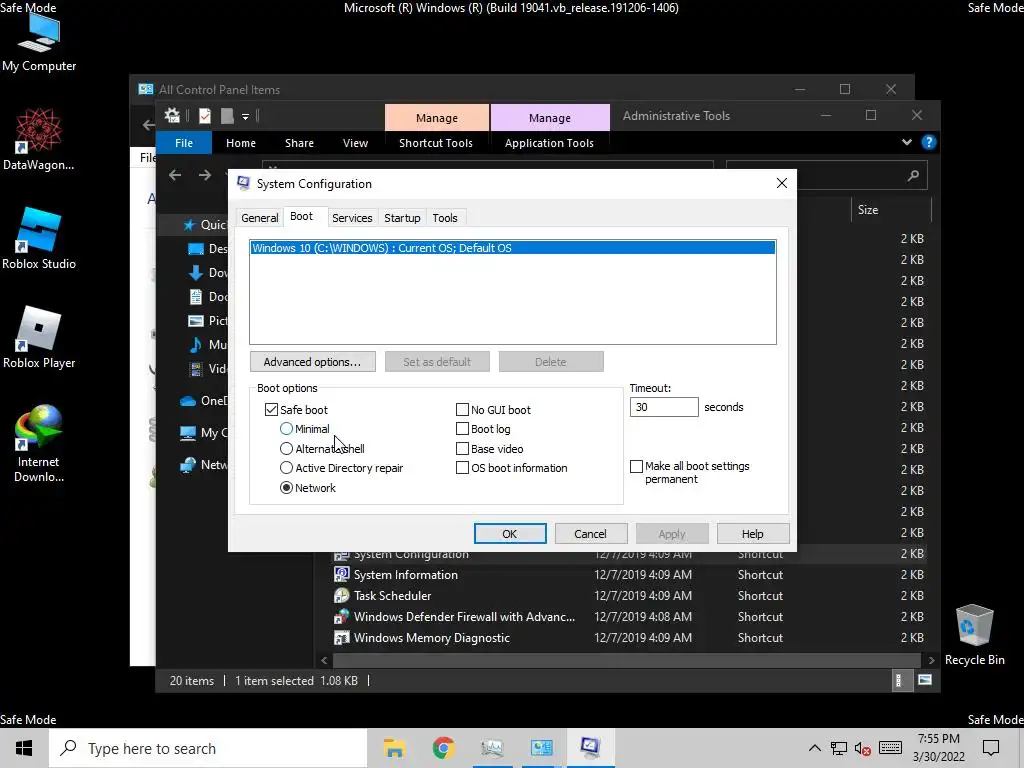Launch Roblox Player desktop shortcut
The width and height of the screenshot is (1024, 768).
[39, 338]
